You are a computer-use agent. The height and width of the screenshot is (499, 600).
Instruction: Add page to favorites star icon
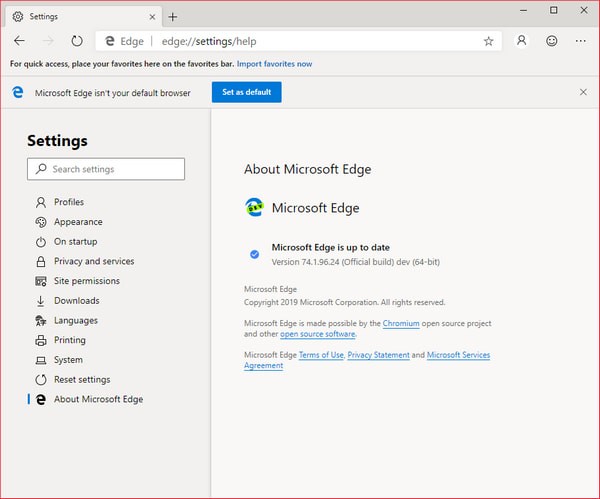click(x=488, y=41)
